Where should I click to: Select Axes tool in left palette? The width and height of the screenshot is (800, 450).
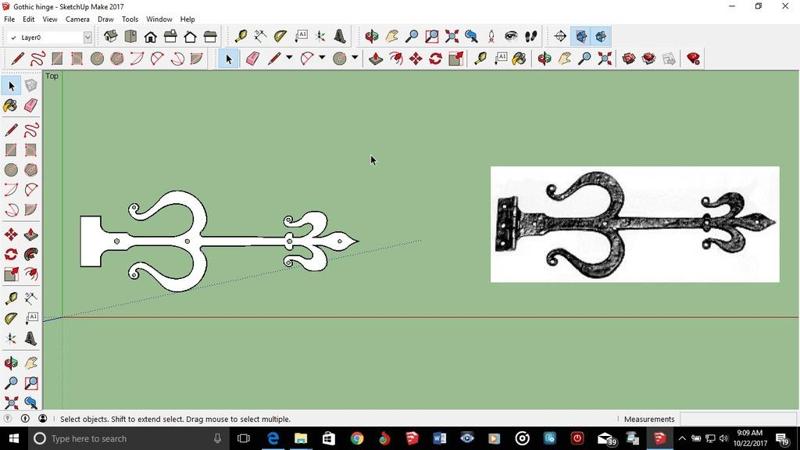click(x=11, y=338)
